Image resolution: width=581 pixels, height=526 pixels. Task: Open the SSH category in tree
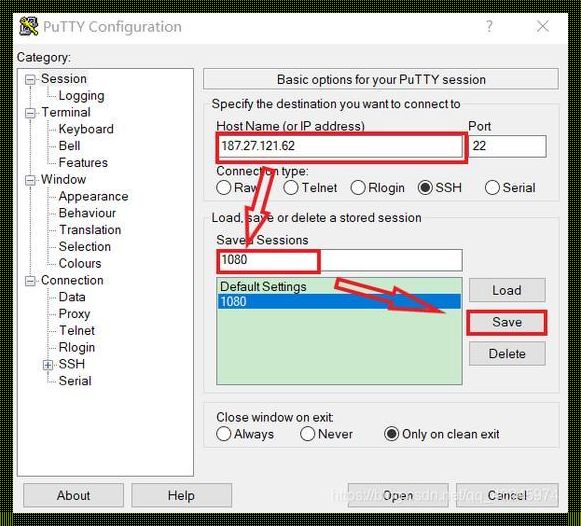point(72,364)
